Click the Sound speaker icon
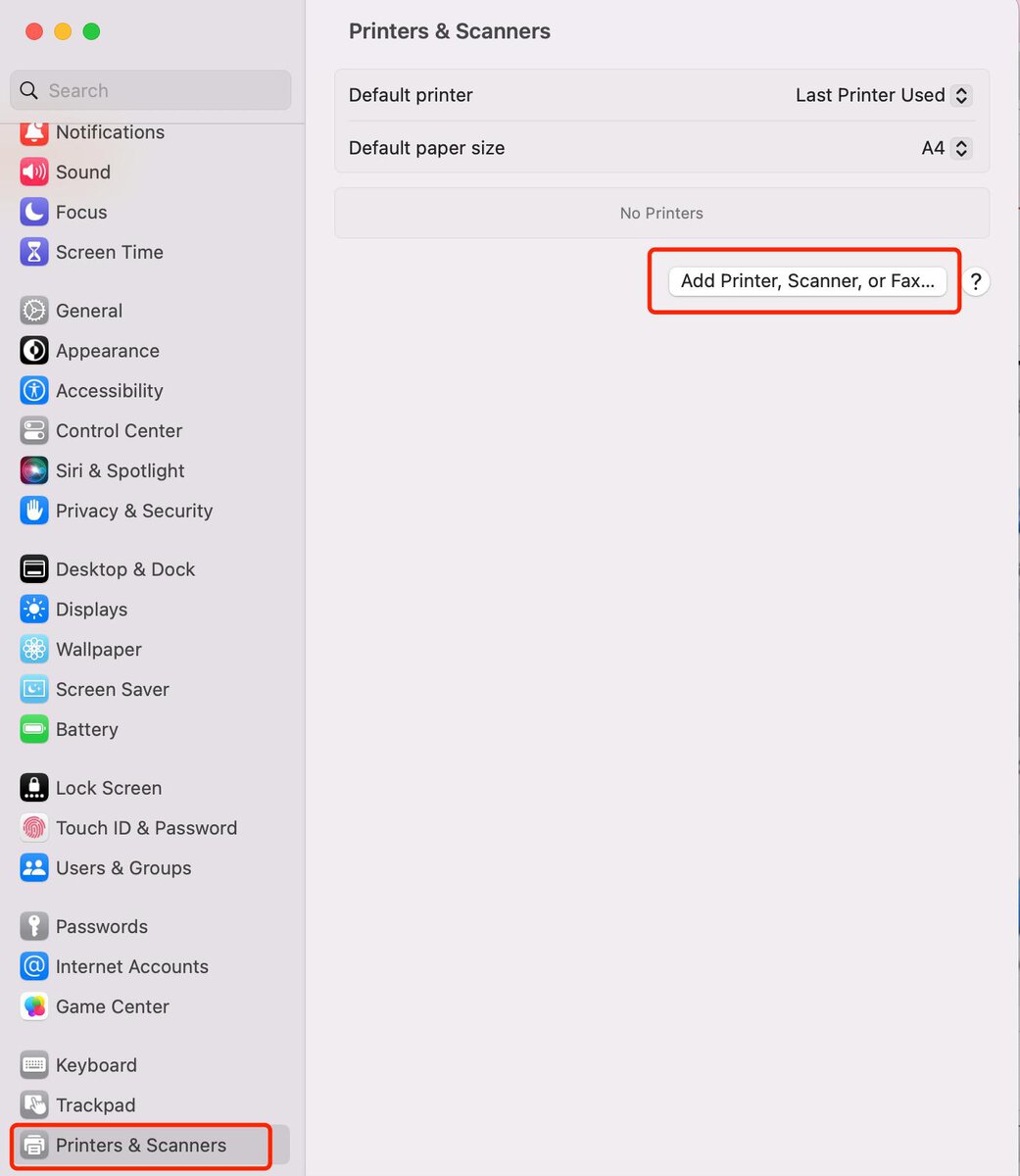The image size is (1020, 1176). click(x=34, y=172)
